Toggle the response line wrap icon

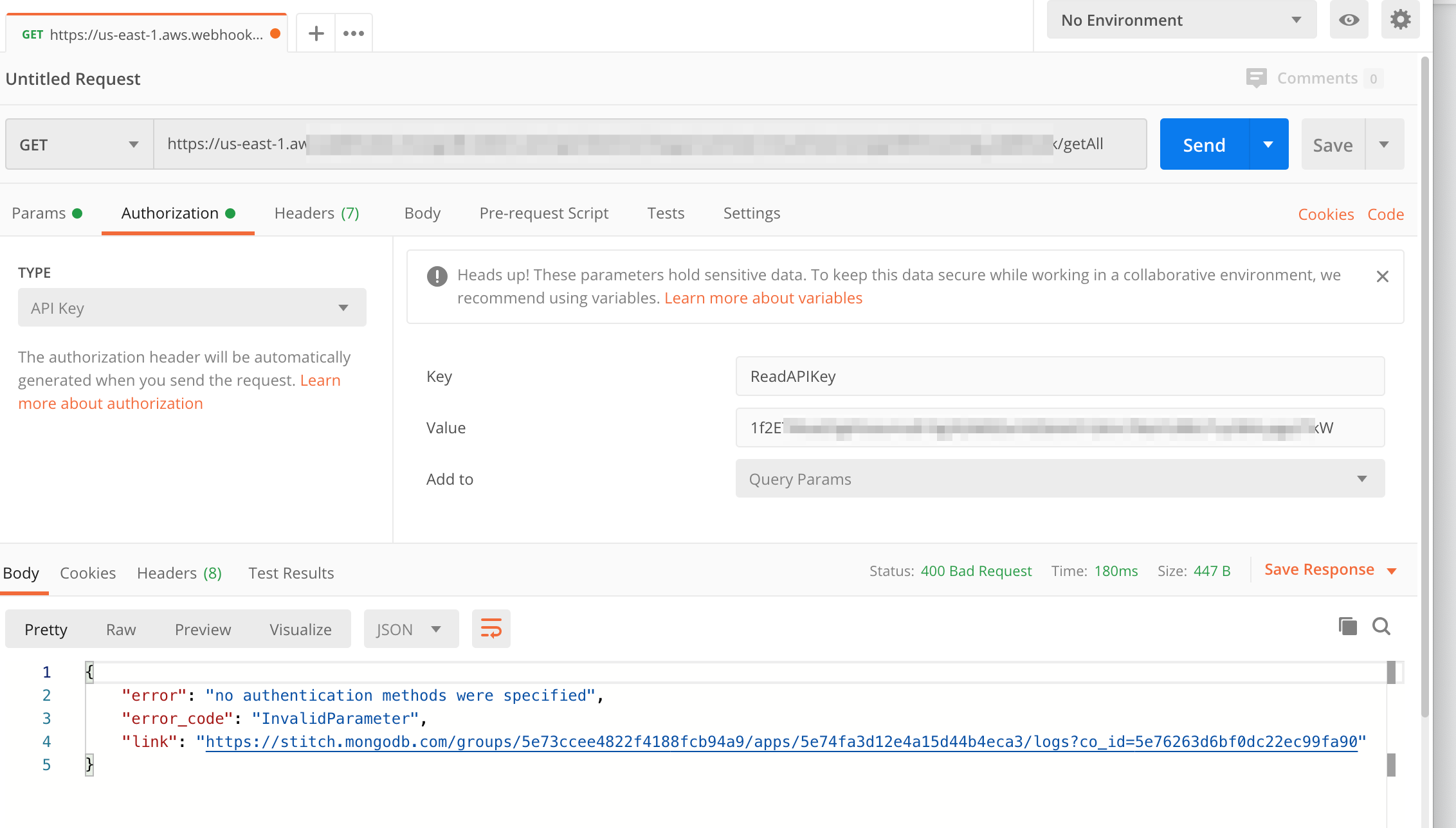tap(491, 629)
